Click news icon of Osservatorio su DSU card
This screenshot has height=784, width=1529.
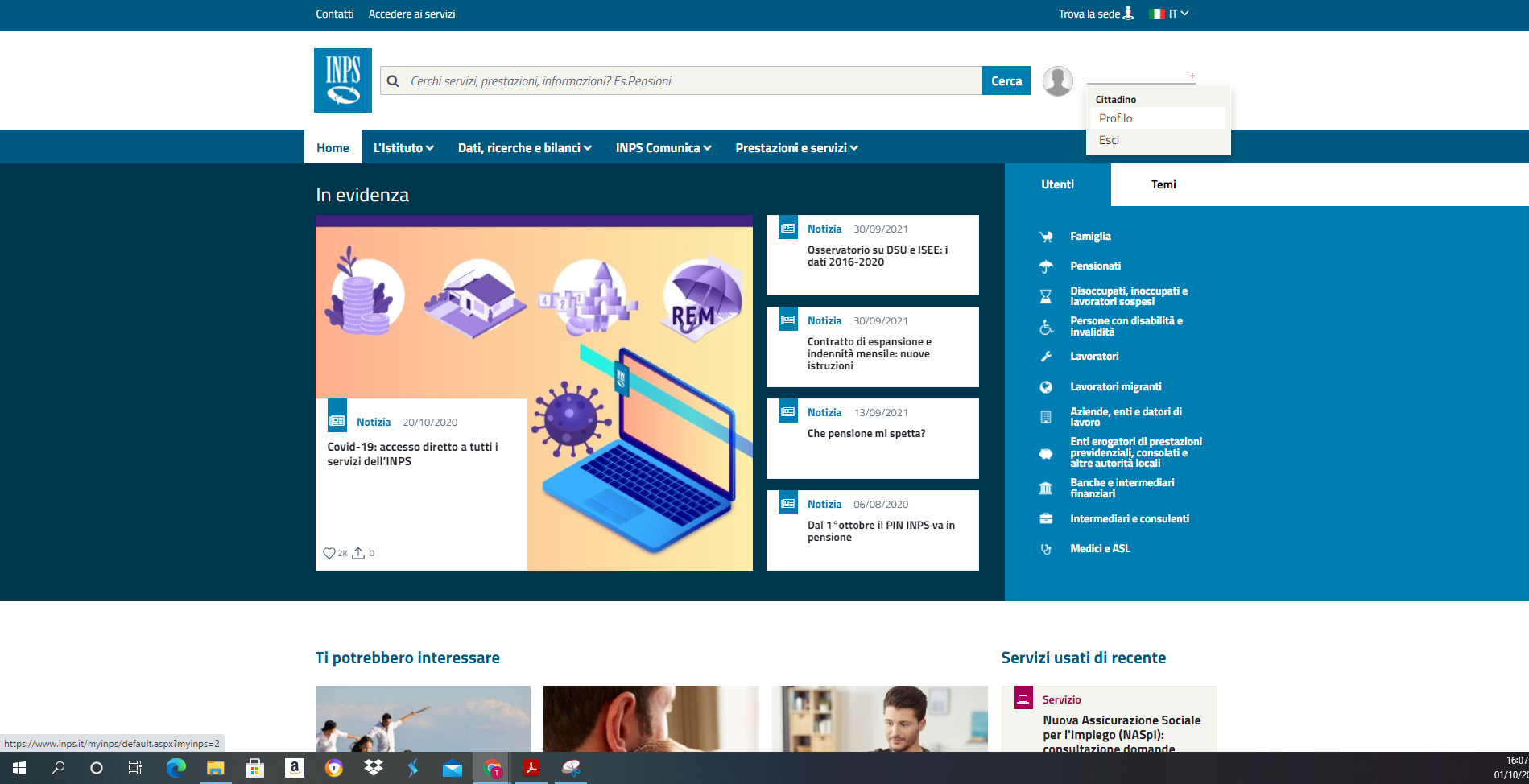tap(788, 229)
